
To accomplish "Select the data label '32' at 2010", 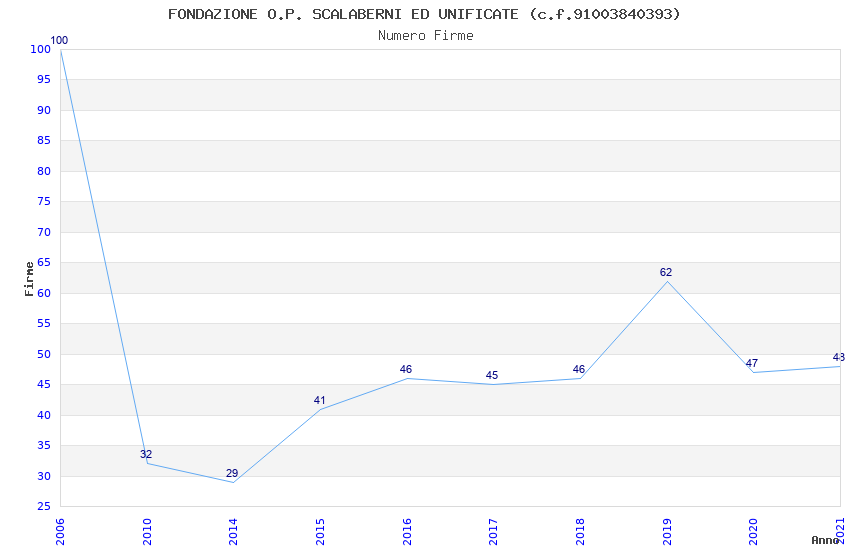I will click(x=146, y=454).
